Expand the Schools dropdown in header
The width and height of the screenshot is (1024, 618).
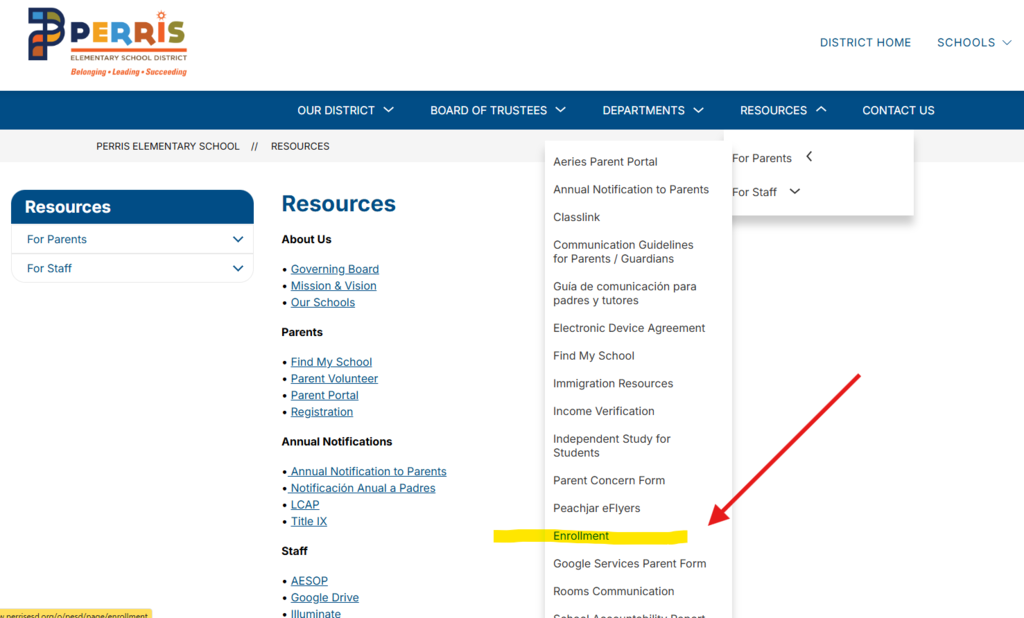974,43
